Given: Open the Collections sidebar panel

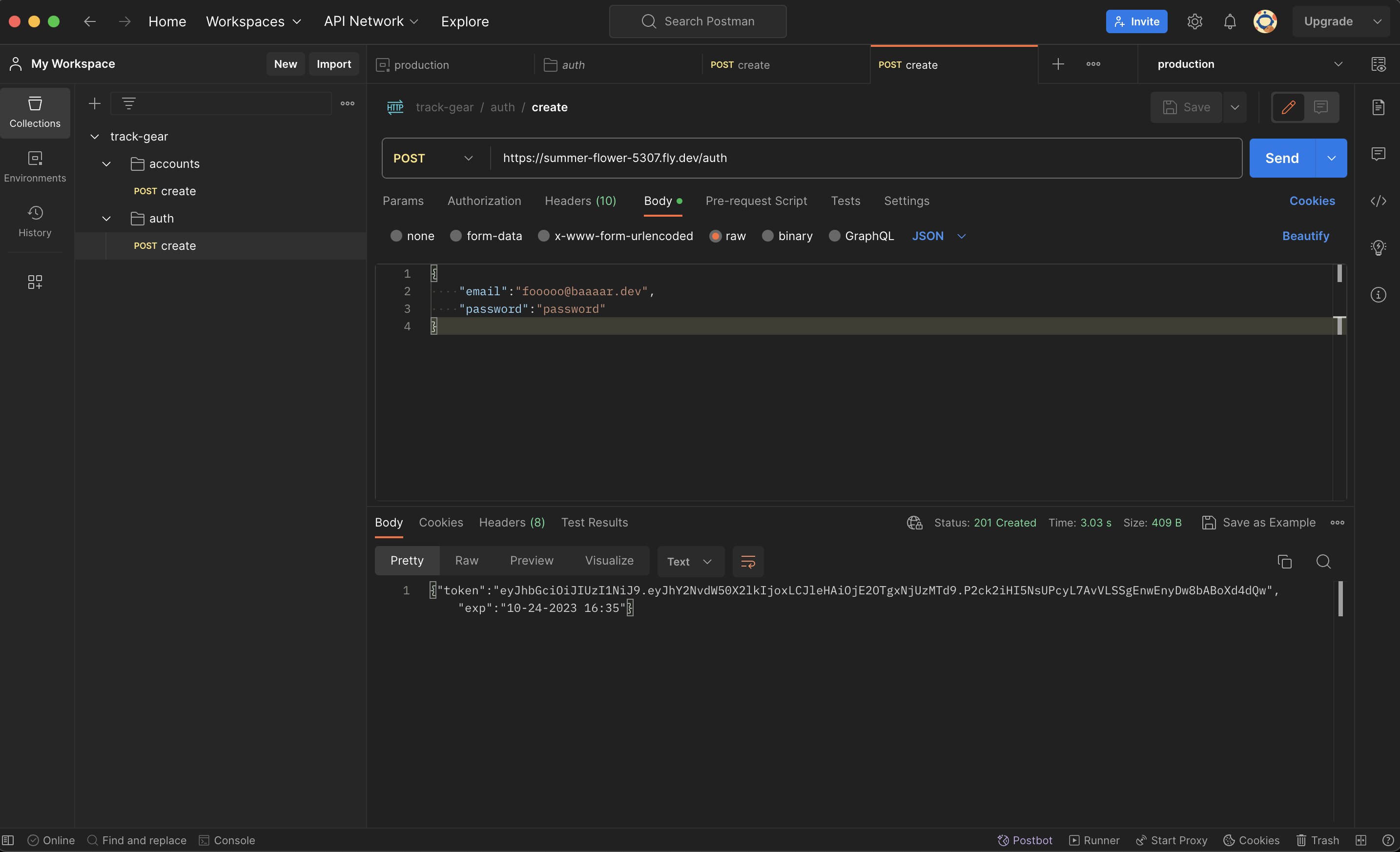Looking at the screenshot, I should [35, 112].
